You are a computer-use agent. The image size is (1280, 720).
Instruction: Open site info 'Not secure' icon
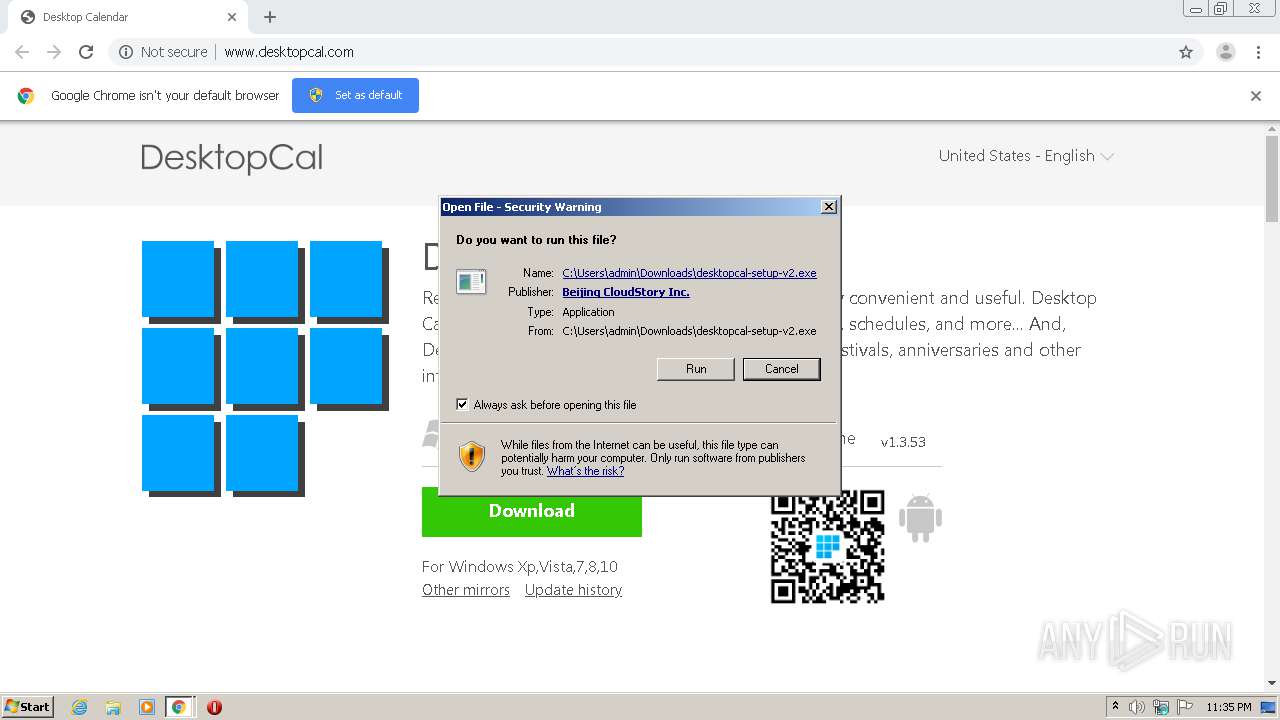click(x=126, y=52)
